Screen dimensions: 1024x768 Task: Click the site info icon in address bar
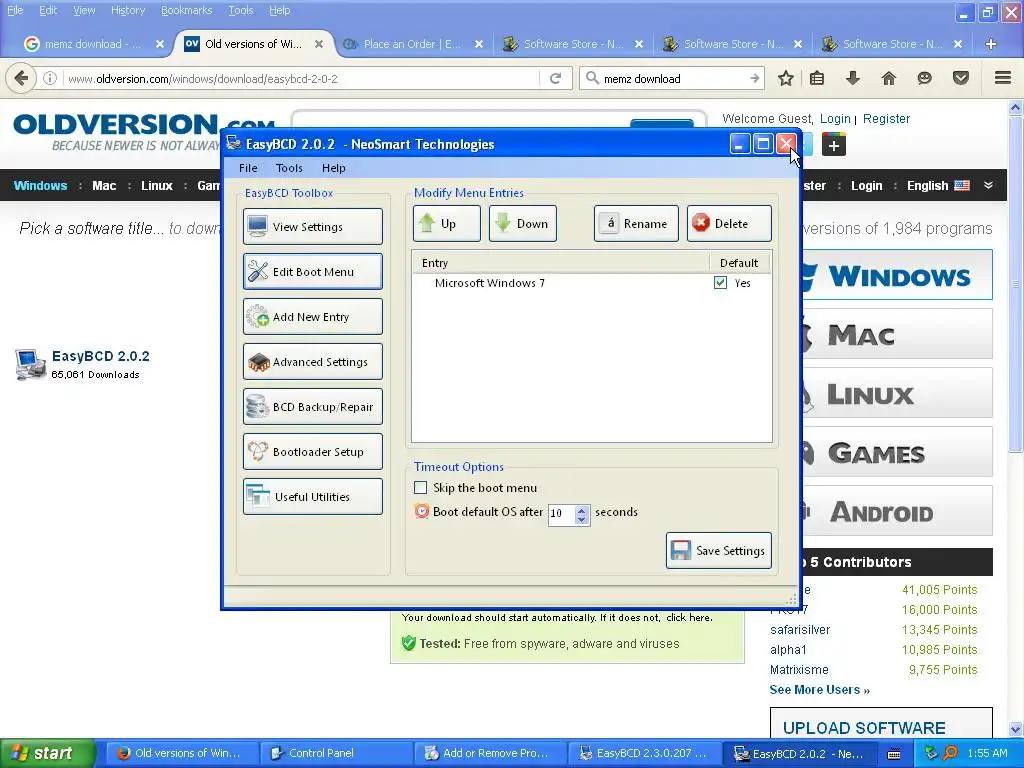(50, 78)
